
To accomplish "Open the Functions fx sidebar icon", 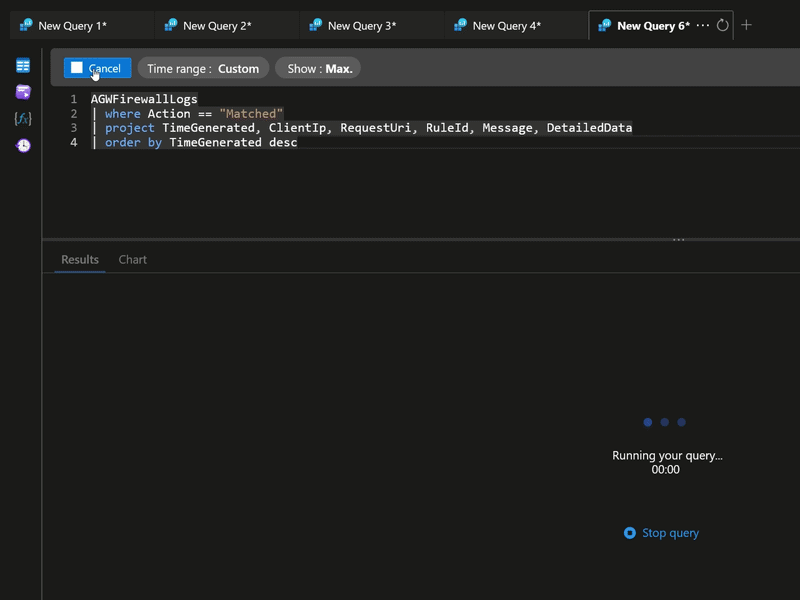I will pos(23,119).
